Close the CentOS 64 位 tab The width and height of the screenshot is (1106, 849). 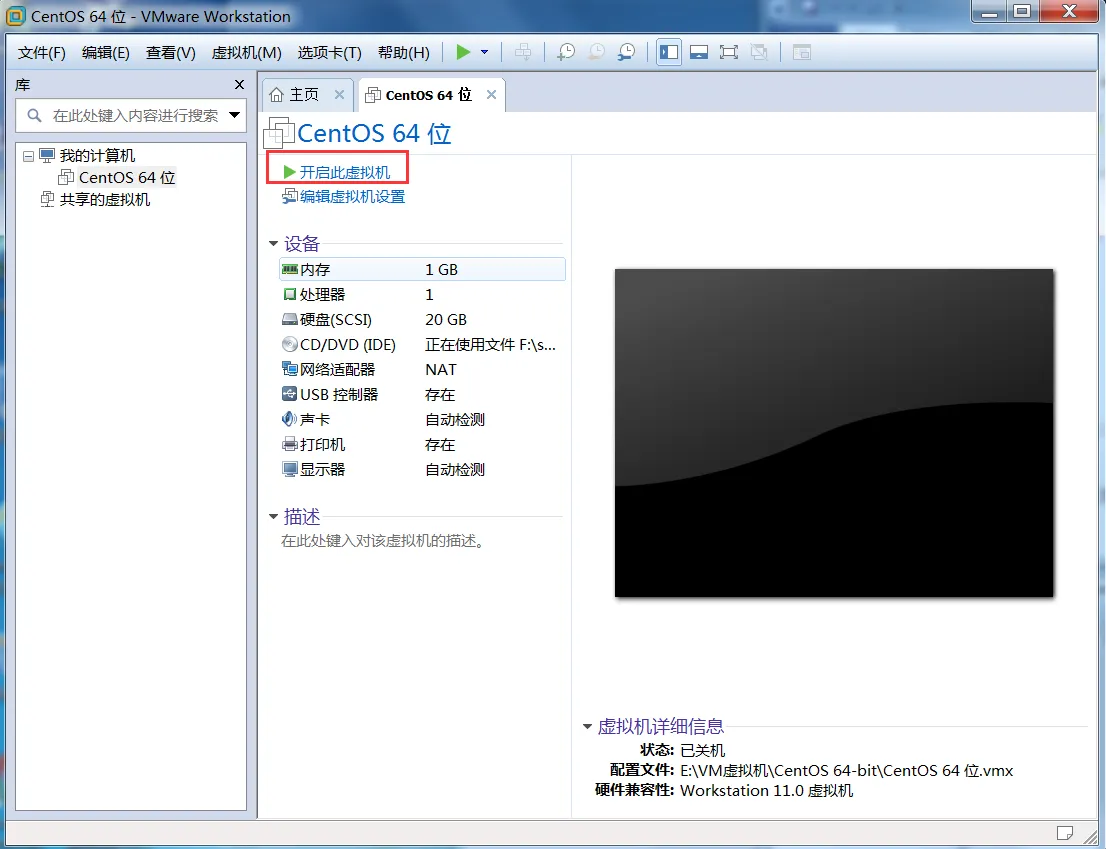492,94
